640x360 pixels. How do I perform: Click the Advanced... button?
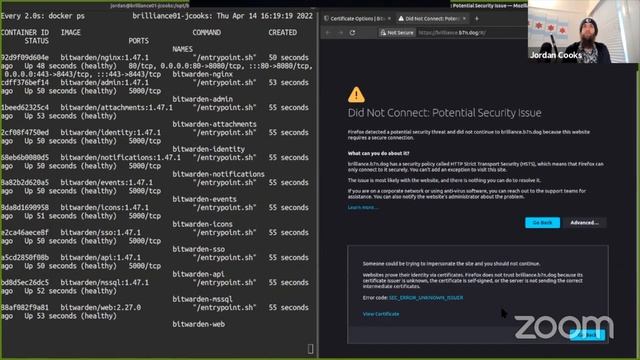(x=584, y=222)
